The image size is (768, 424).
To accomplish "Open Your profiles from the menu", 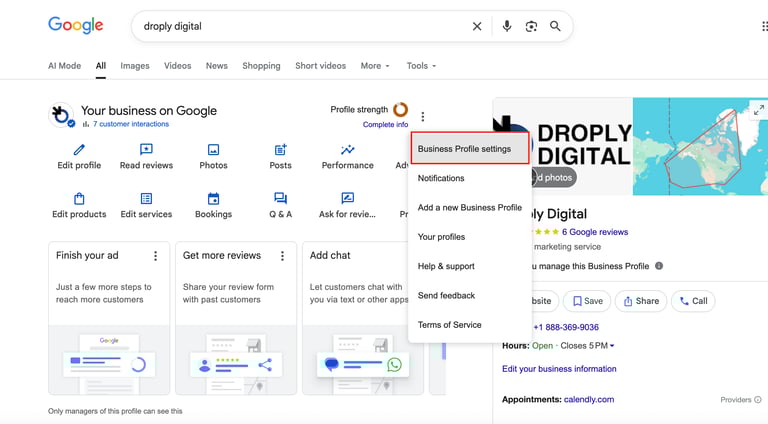I will click(x=470, y=237).
